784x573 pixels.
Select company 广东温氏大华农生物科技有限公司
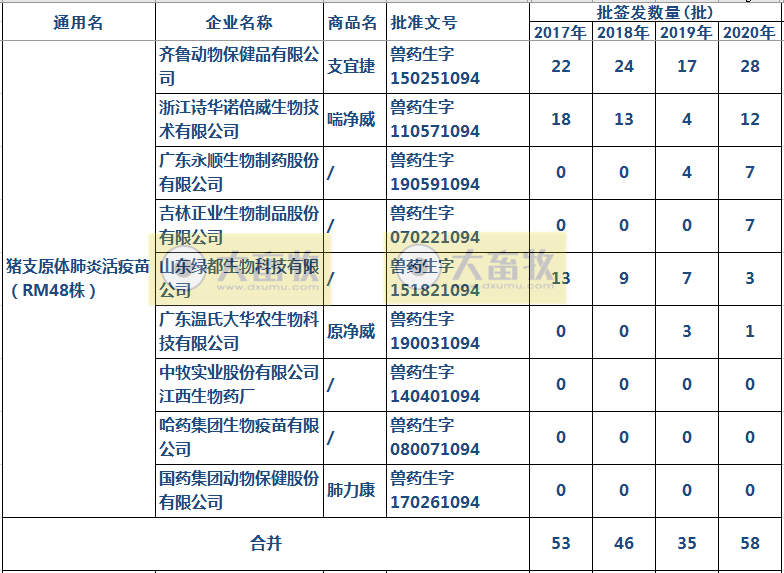240,332
